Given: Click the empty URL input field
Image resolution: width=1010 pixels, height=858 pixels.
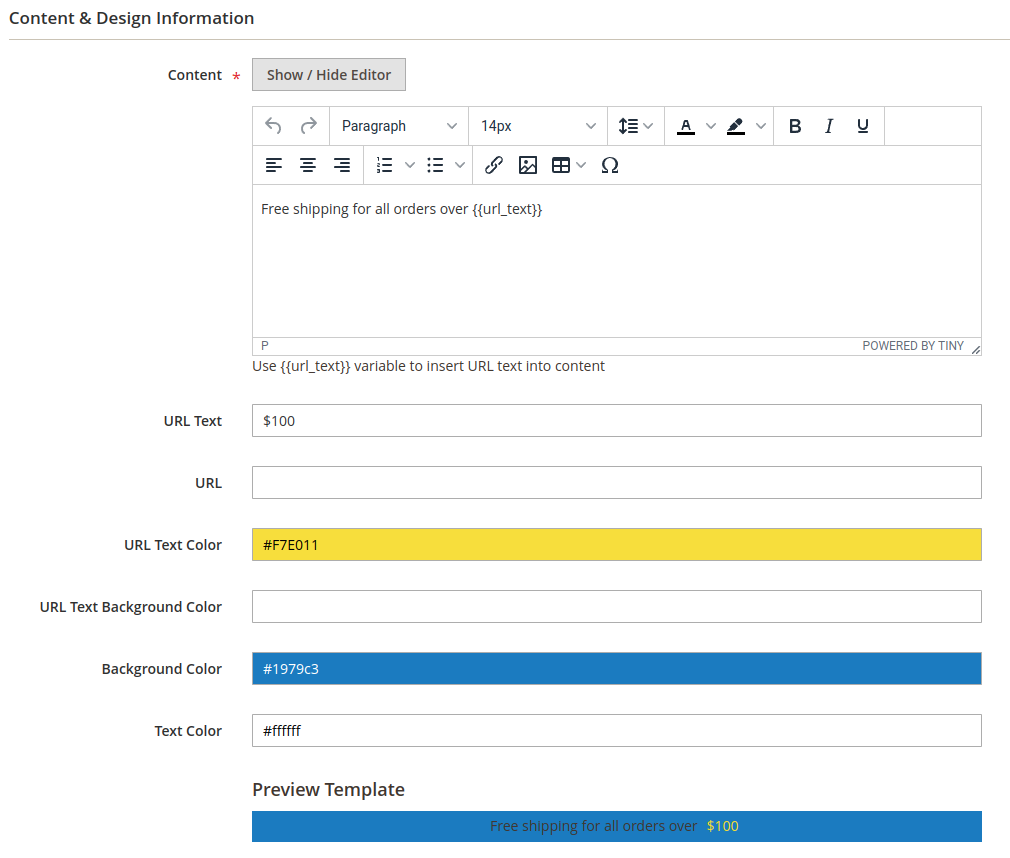Looking at the screenshot, I should click(616, 482).
